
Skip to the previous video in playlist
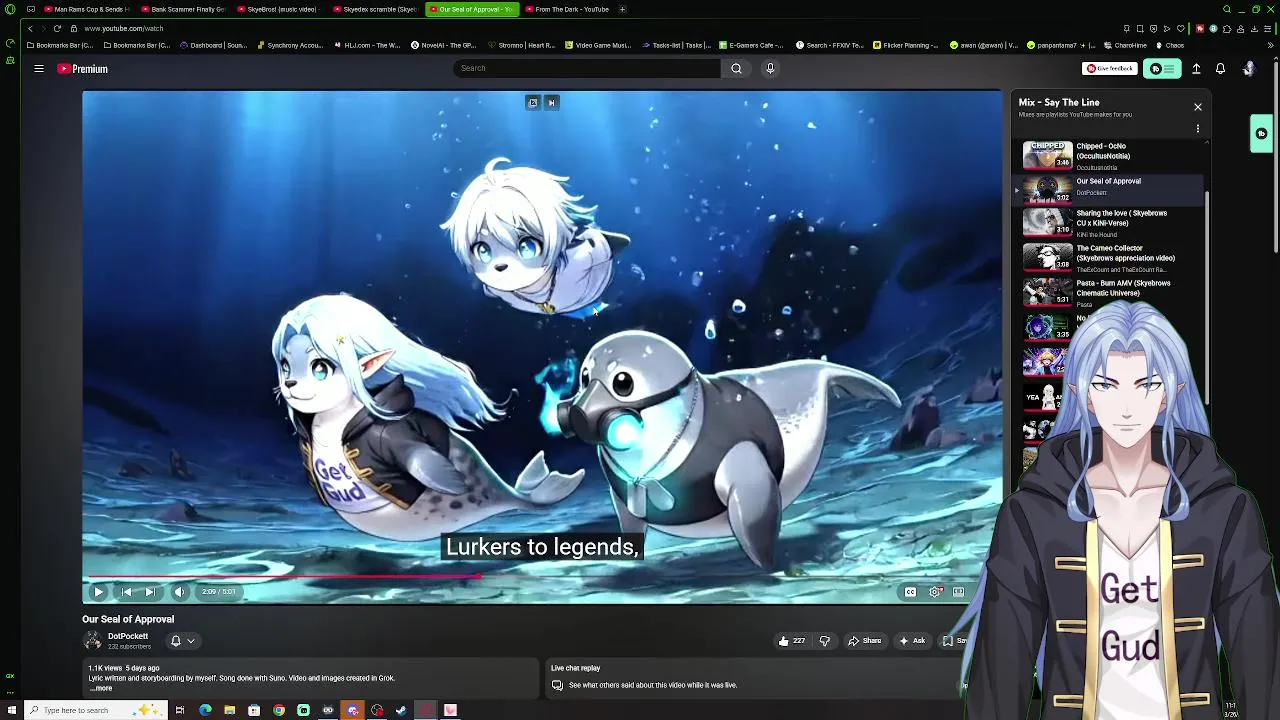click(126, 592)
